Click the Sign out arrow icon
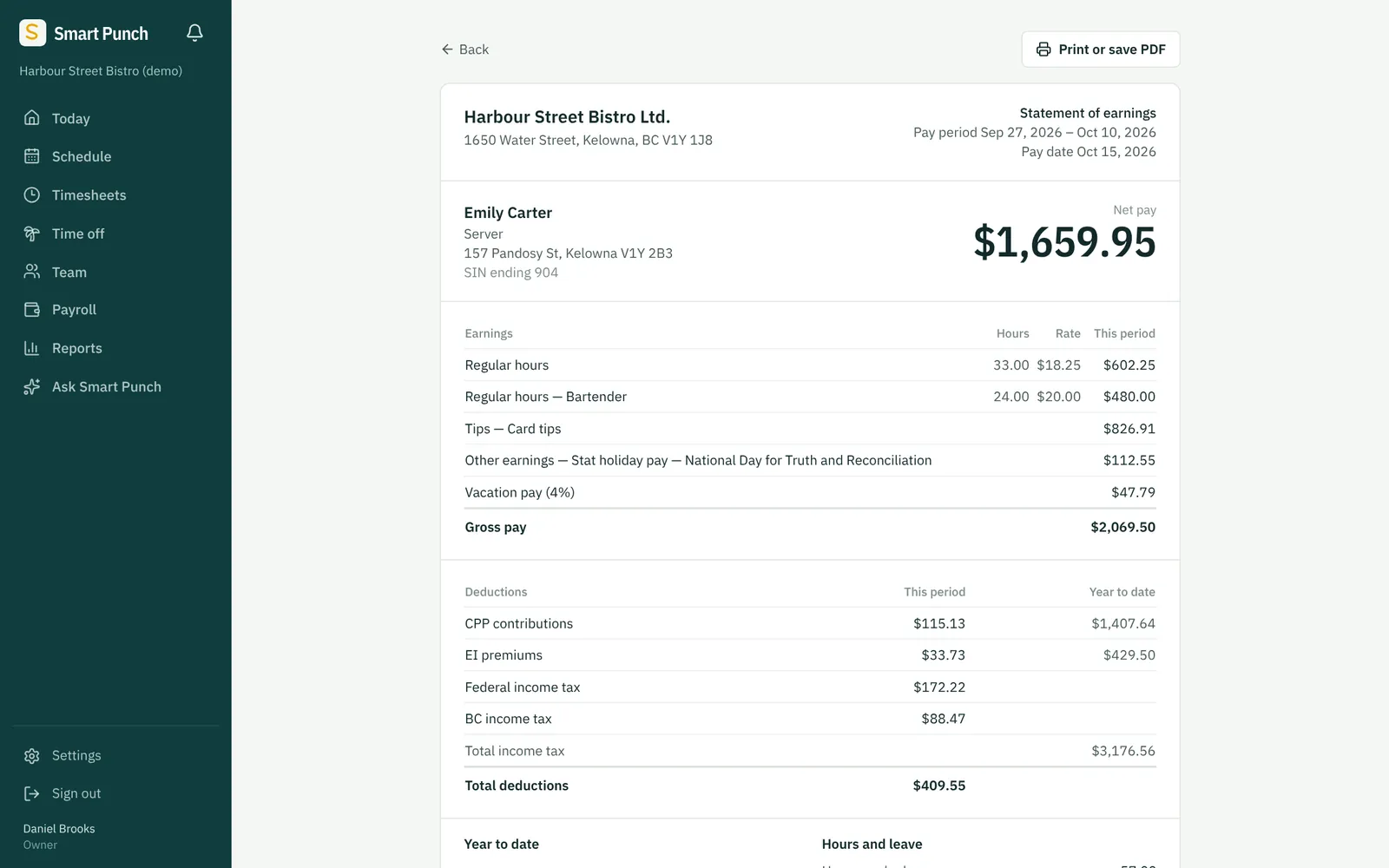The height and width of the screenshot is (868, 1389). pyautogui.click(x=32, y=793)
